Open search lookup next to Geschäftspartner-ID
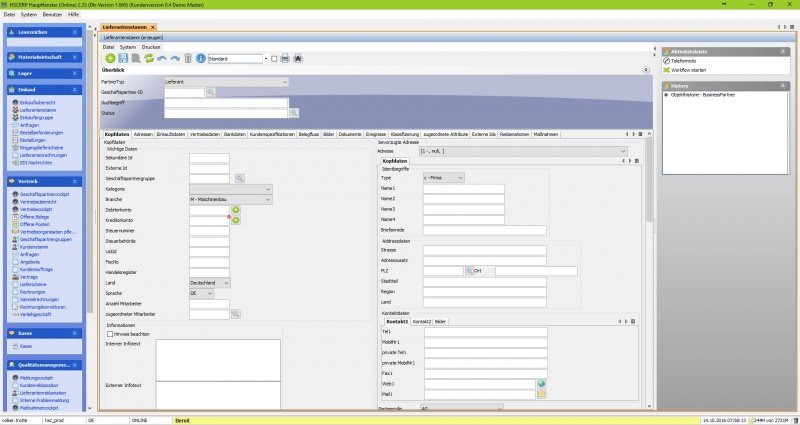800x425 pixels. point(211,92)
